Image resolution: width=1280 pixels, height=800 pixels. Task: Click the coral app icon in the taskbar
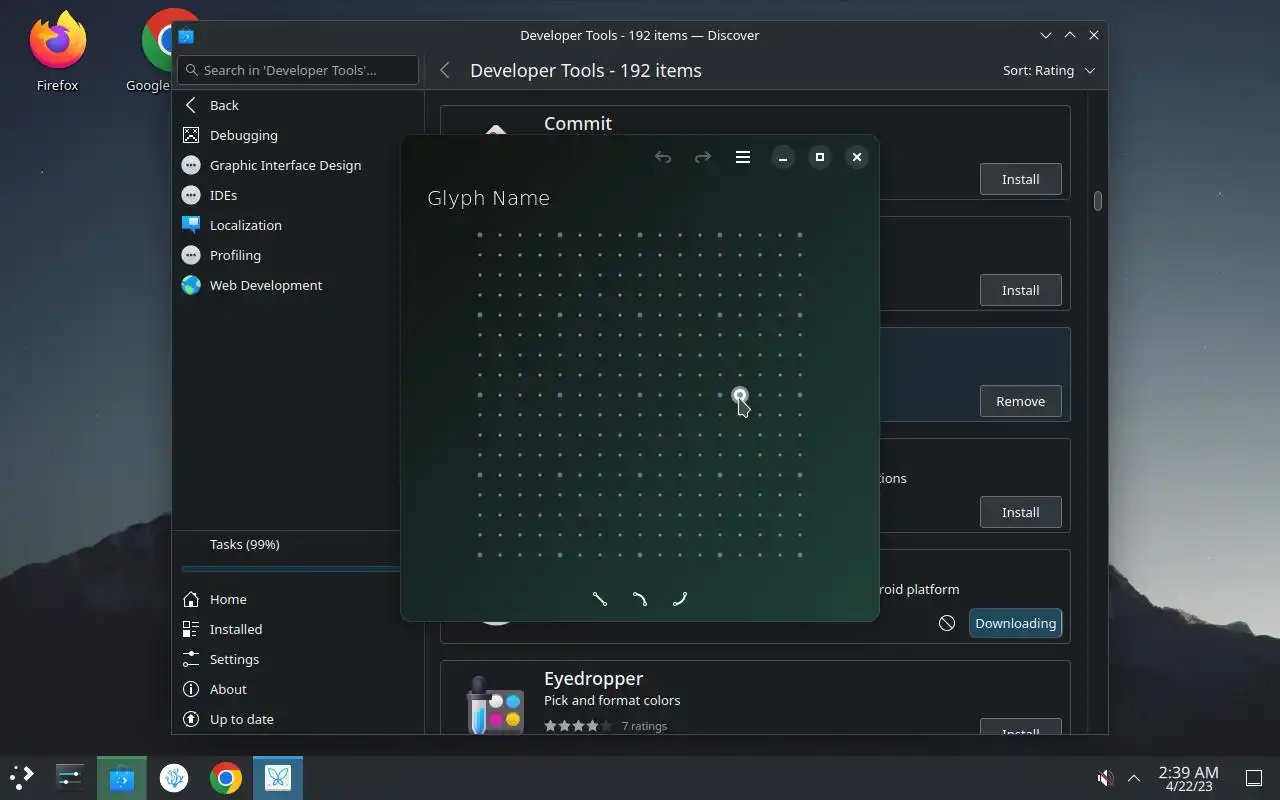pyautogui.click(x=174, y=777)
